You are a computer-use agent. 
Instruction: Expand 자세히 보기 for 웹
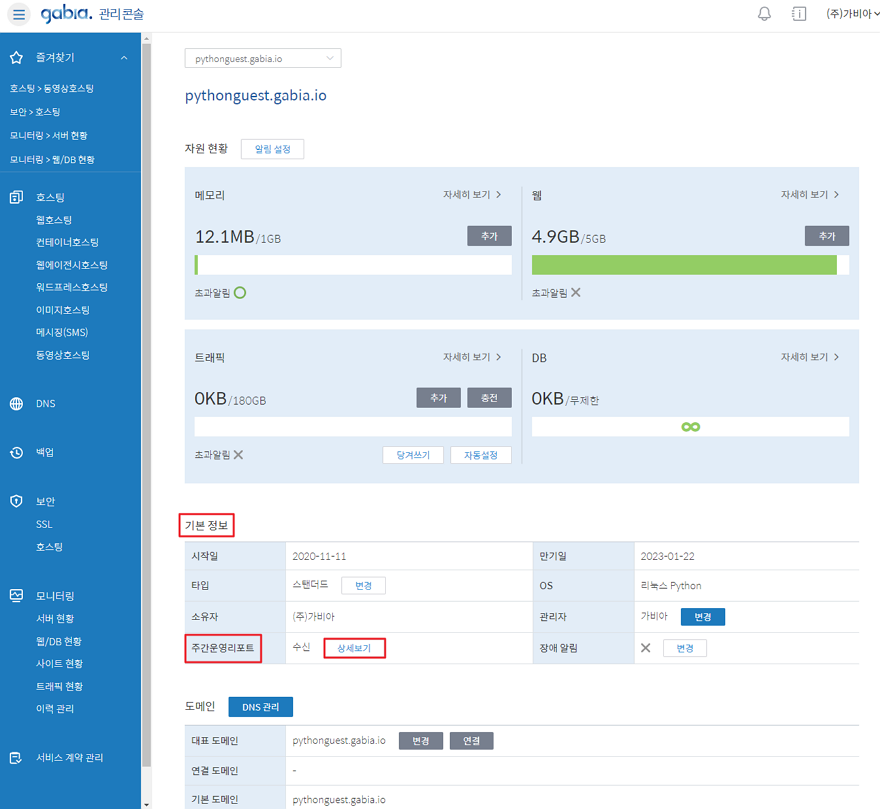tap(810, 194)
